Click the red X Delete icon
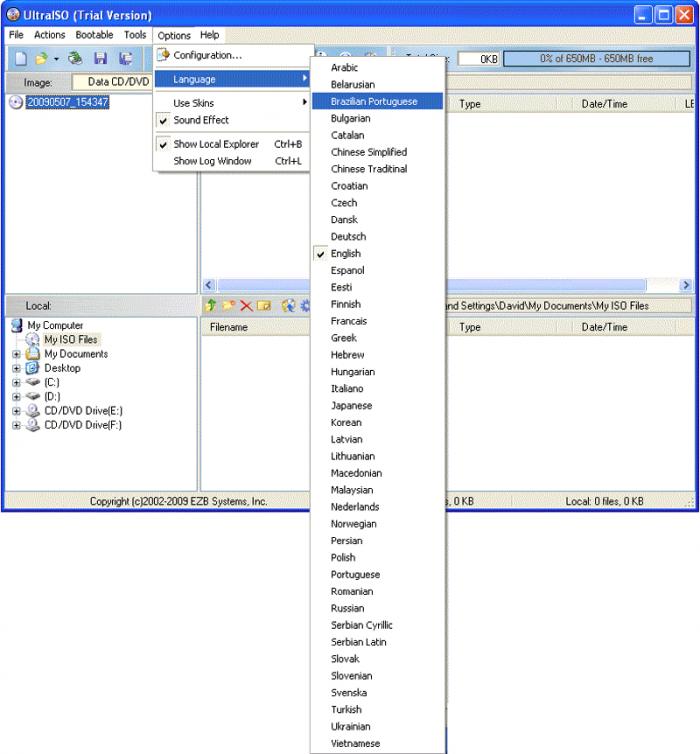 246,306
